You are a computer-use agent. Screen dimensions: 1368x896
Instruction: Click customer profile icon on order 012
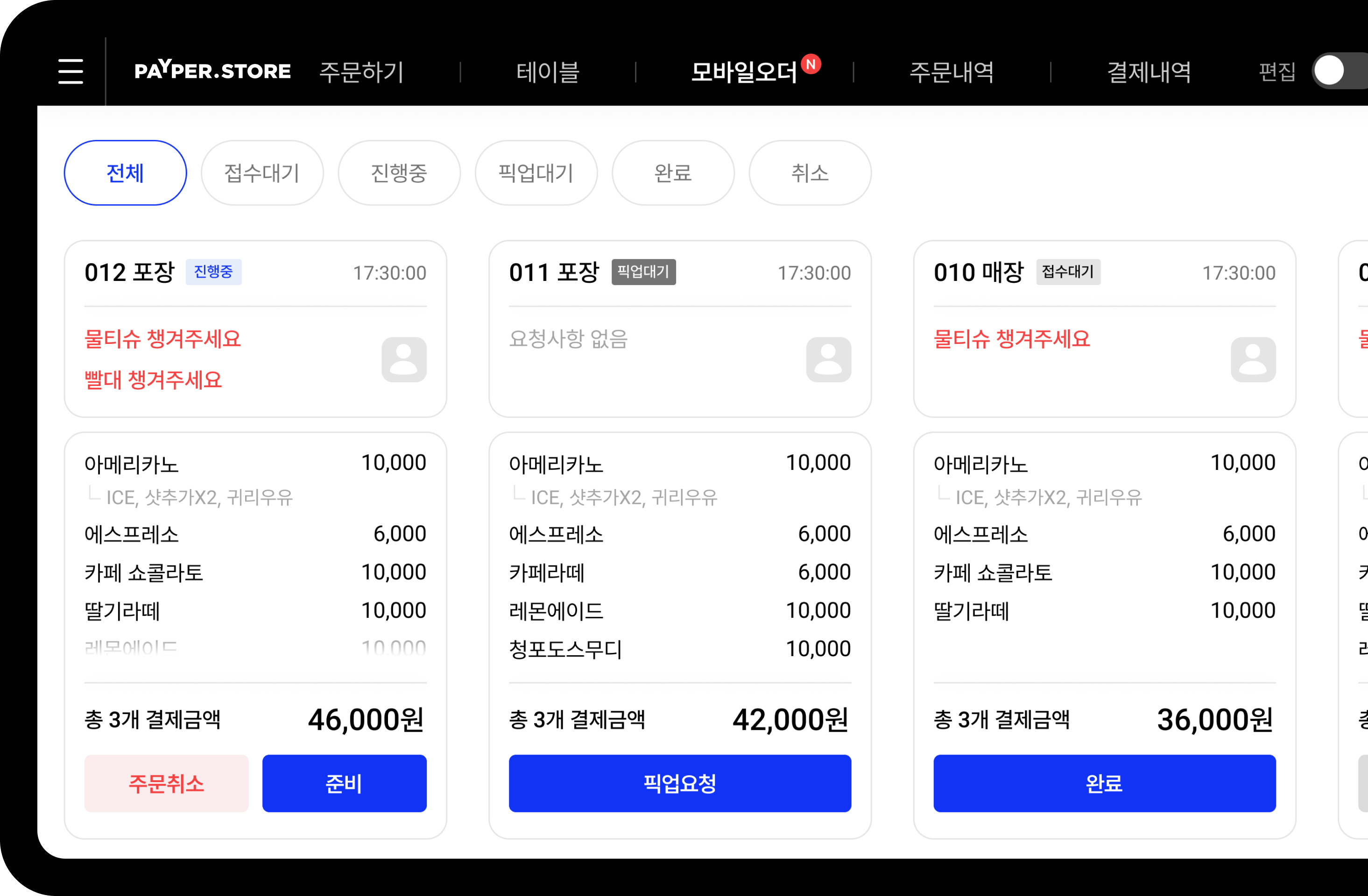[403, 359]
